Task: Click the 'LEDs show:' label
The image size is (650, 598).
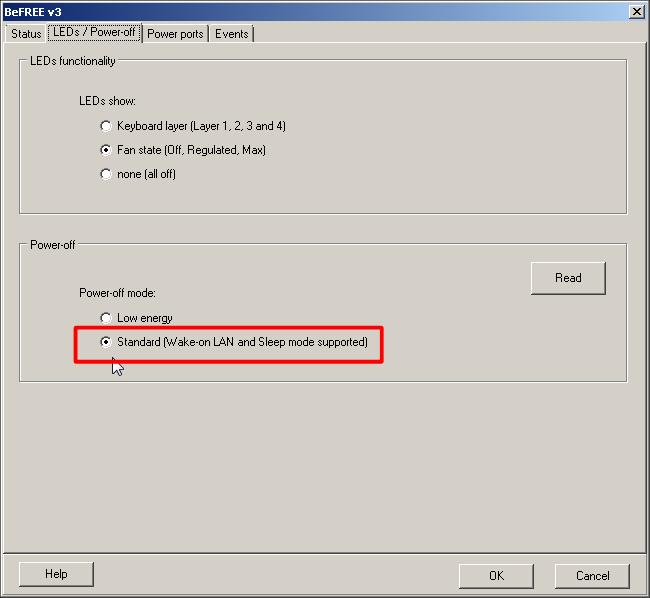Action: pyautogui.click(x=107, y=101)
